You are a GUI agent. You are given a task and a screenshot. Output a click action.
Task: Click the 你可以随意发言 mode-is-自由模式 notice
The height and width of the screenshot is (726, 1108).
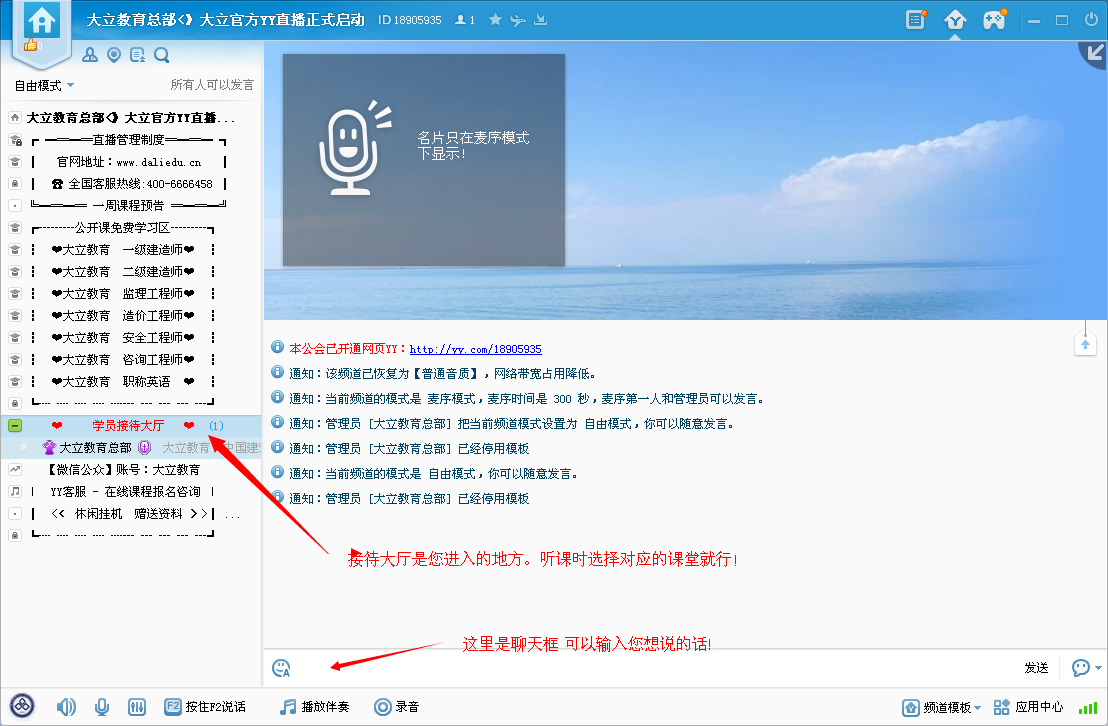point(434,474)
